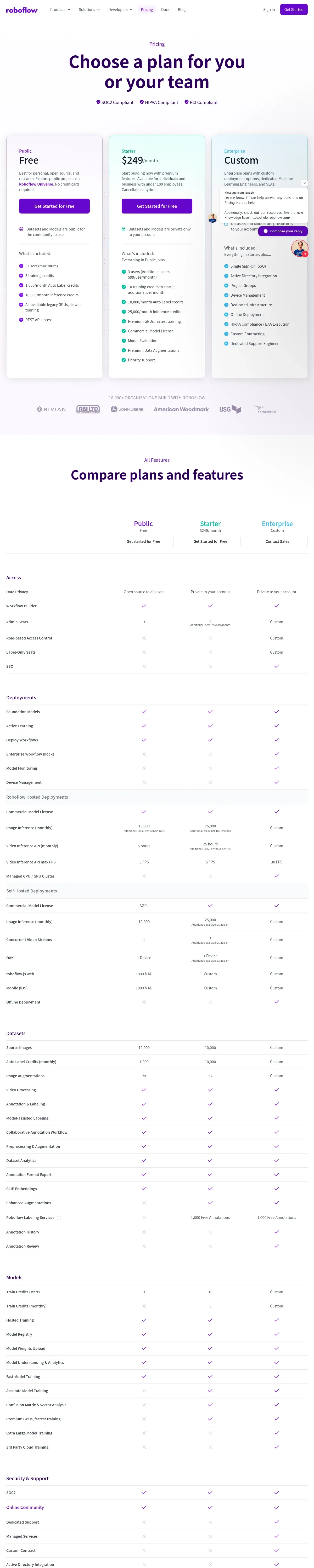Click check icon beside Model Evaluation
Screen dimensions: 314x1568
click(x=124, y=341)
